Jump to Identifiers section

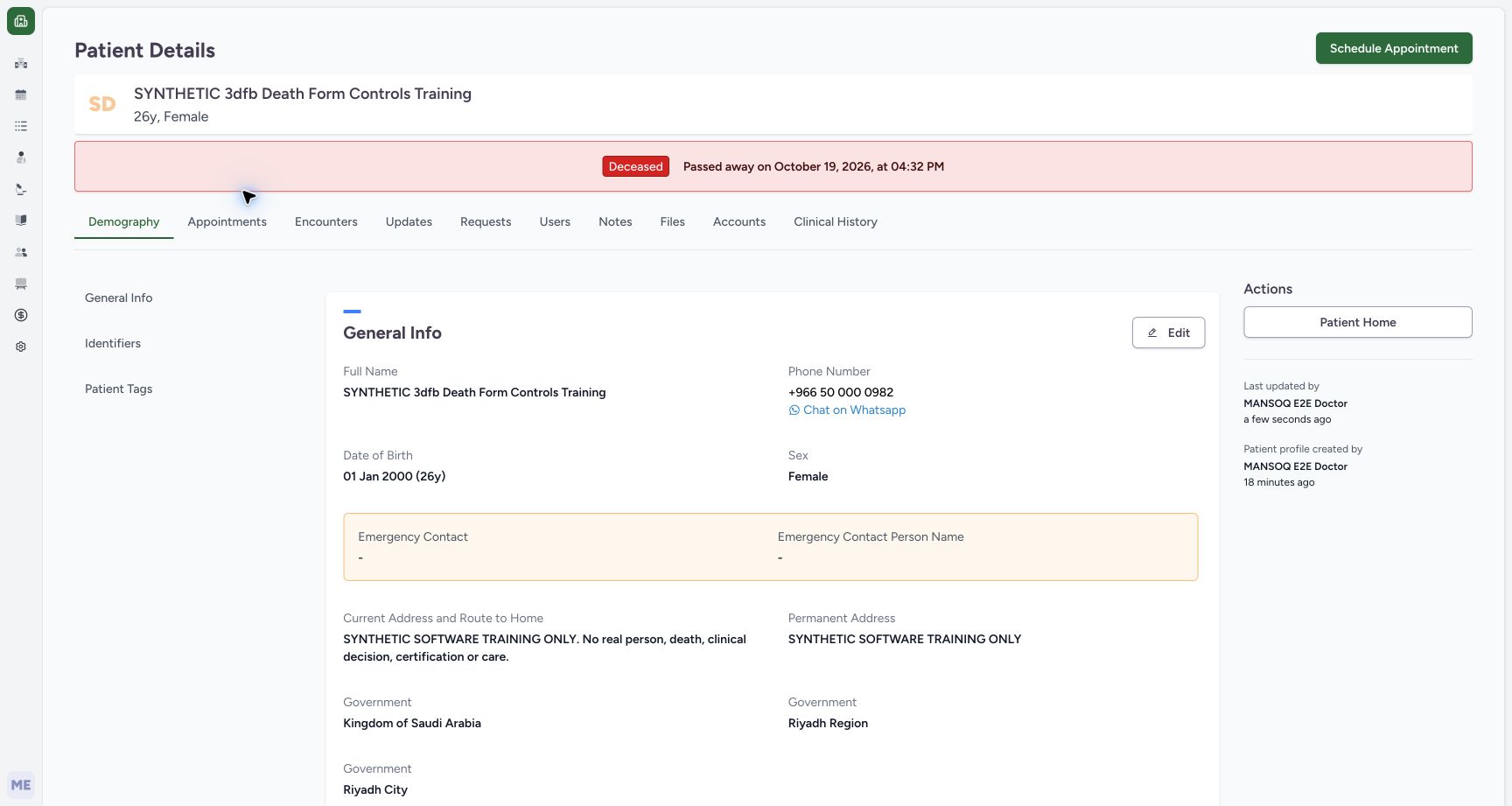click(x=113, y=343)
